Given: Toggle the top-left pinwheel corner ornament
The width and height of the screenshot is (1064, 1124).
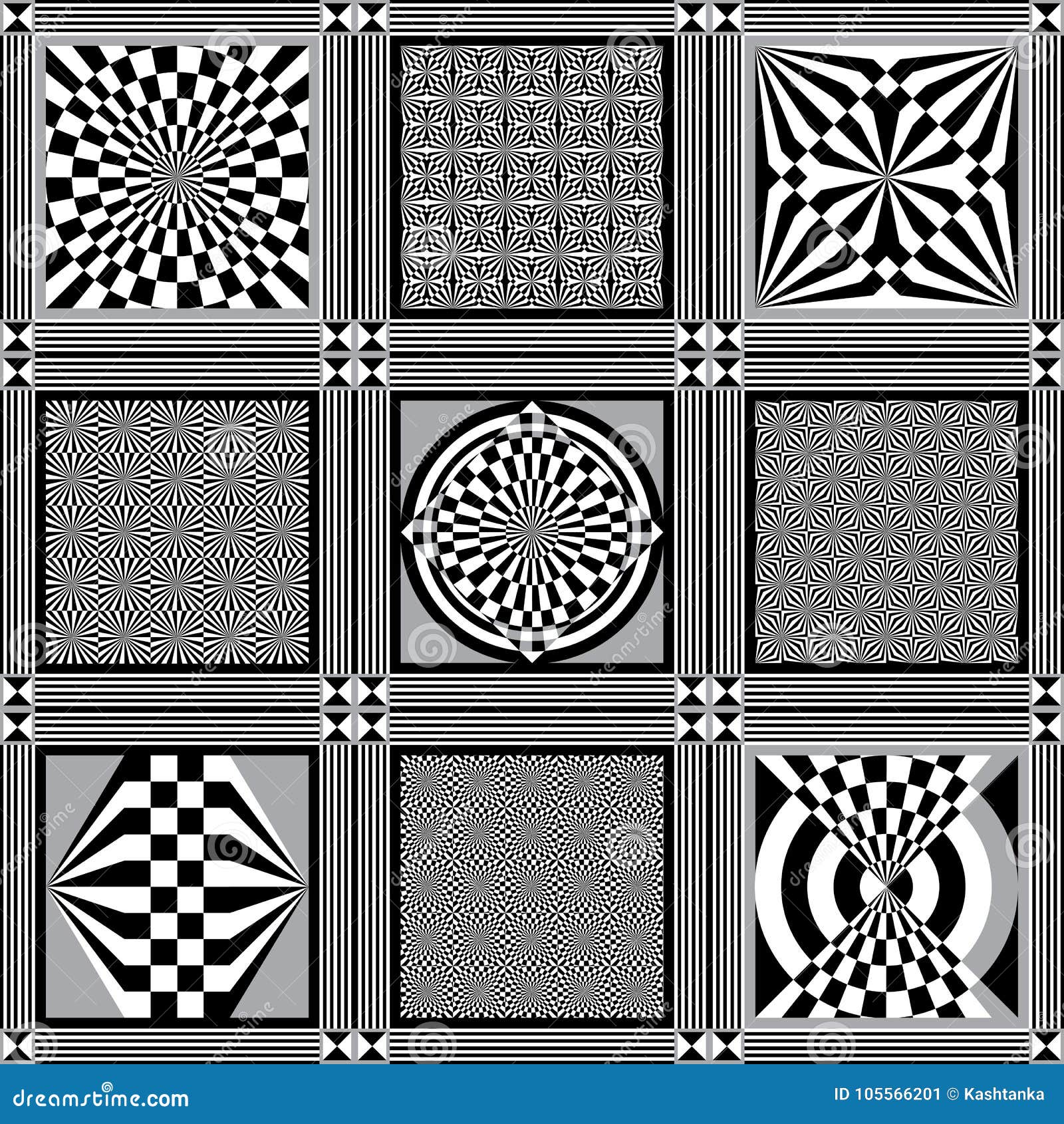Looking at the screenshot, I should click(17, 17).
